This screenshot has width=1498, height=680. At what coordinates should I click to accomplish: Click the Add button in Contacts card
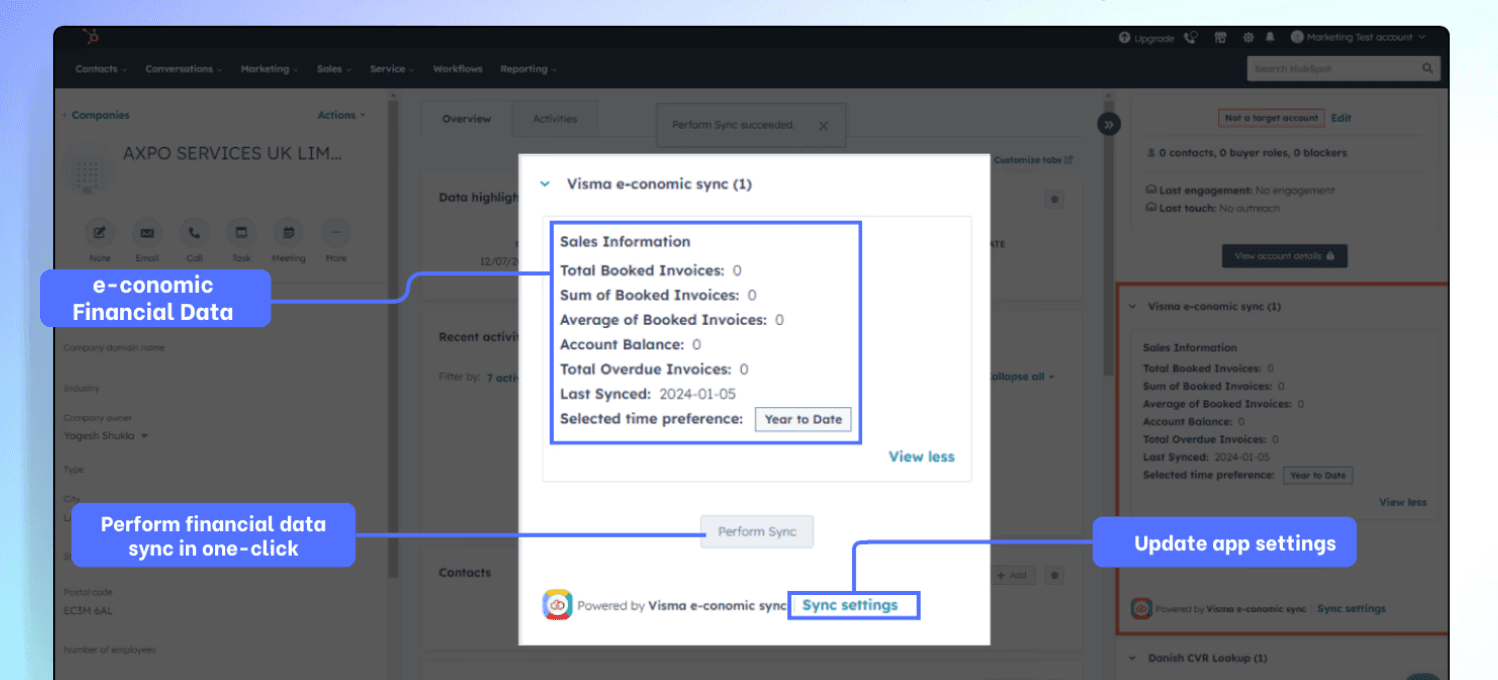click(x=1012, y=575)
